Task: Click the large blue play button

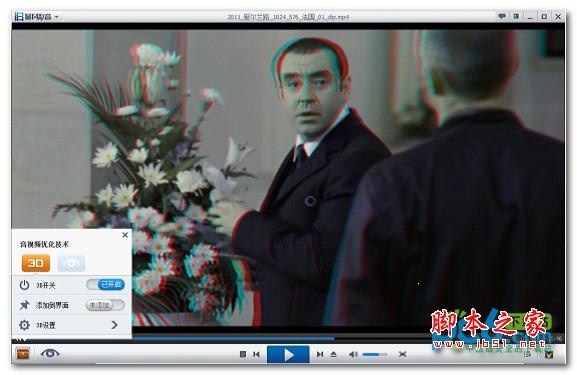Action: point(288,355)
